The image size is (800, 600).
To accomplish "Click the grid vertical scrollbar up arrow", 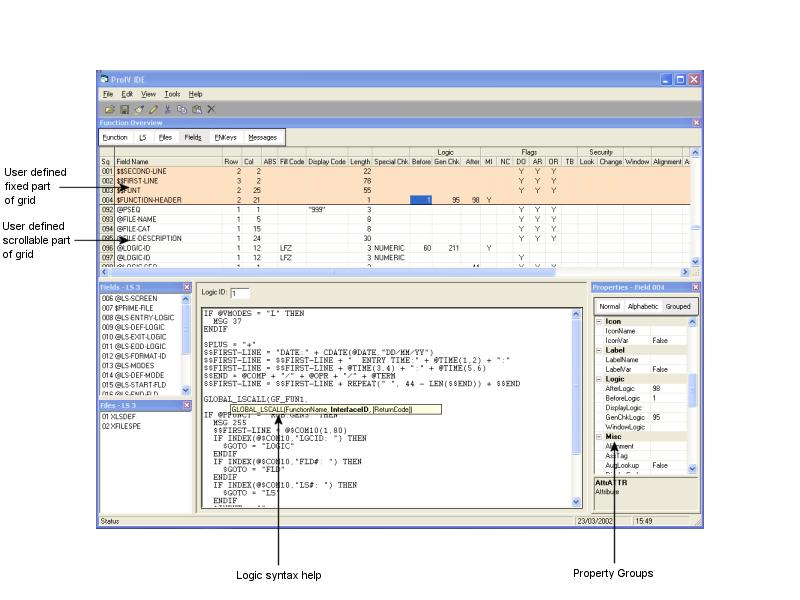I will coord(695,153).
